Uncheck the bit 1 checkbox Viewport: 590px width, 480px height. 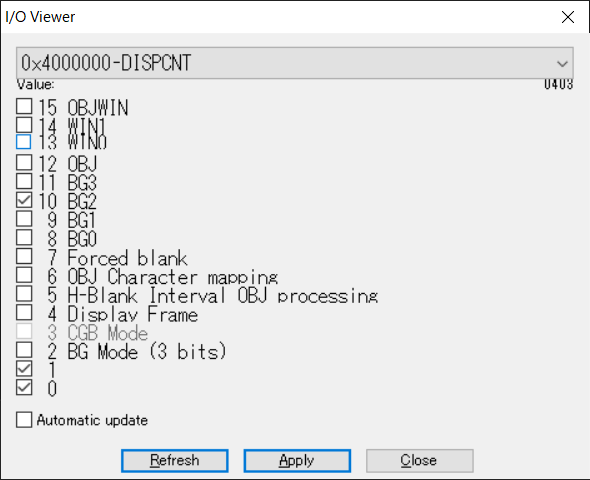pyautogui.click(x=24, y=369)
